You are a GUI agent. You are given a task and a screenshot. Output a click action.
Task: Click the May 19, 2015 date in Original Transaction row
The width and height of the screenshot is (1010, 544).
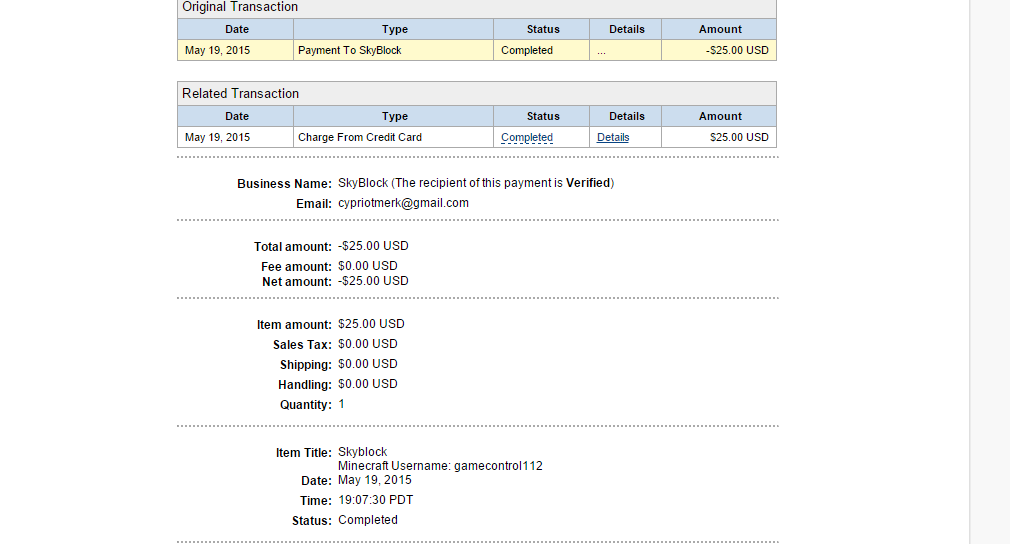point(217,50)
